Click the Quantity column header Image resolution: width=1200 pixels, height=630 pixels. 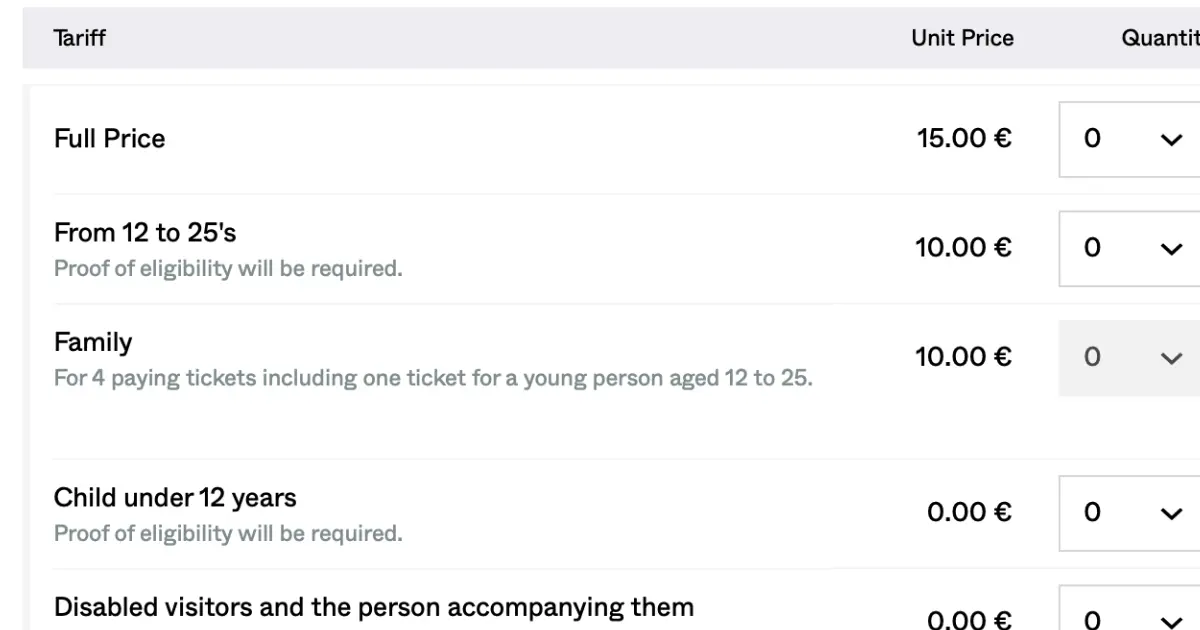(1160, 38)
